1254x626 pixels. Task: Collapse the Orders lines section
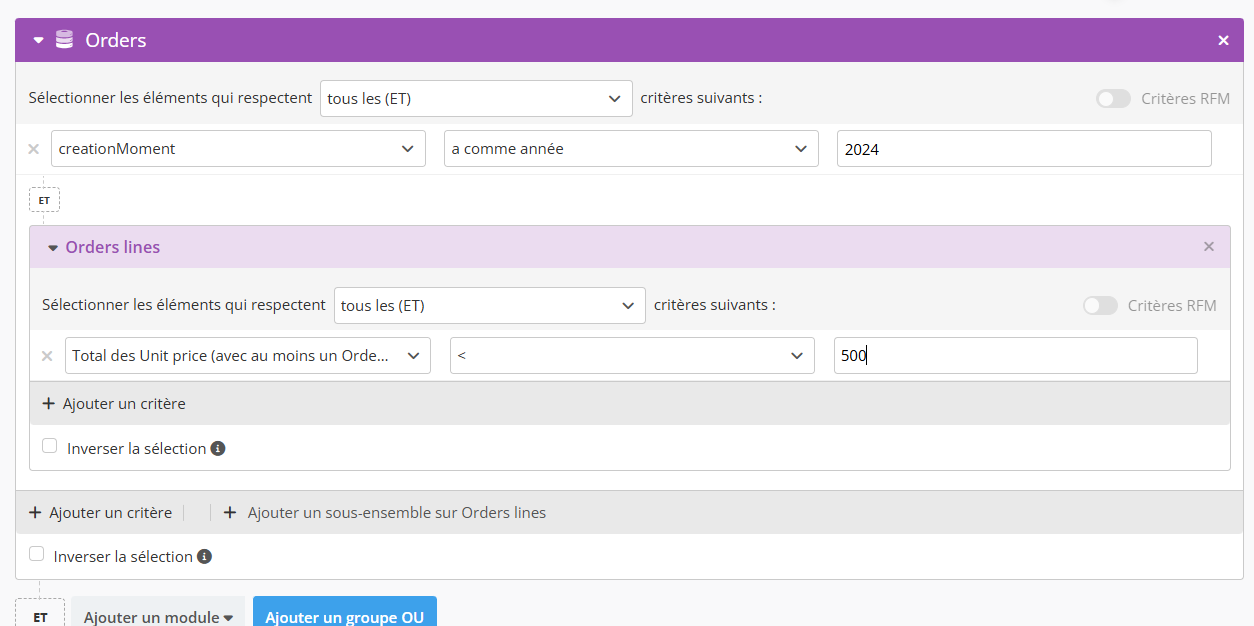[x=54, y=248]
